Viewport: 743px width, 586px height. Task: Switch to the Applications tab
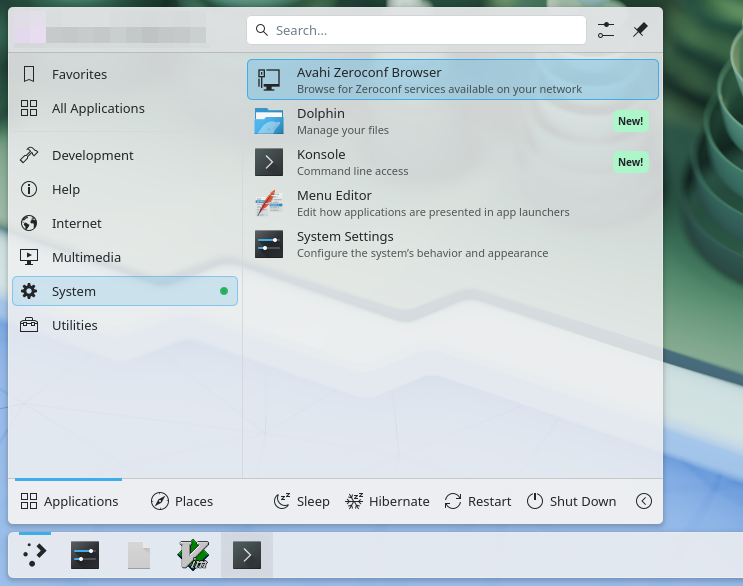[69, 501]
